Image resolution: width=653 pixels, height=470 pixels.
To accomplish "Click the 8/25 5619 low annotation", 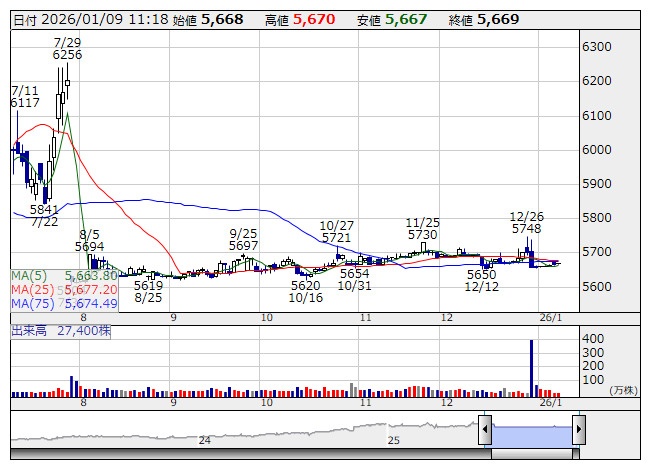I will [x=148, y=291].
